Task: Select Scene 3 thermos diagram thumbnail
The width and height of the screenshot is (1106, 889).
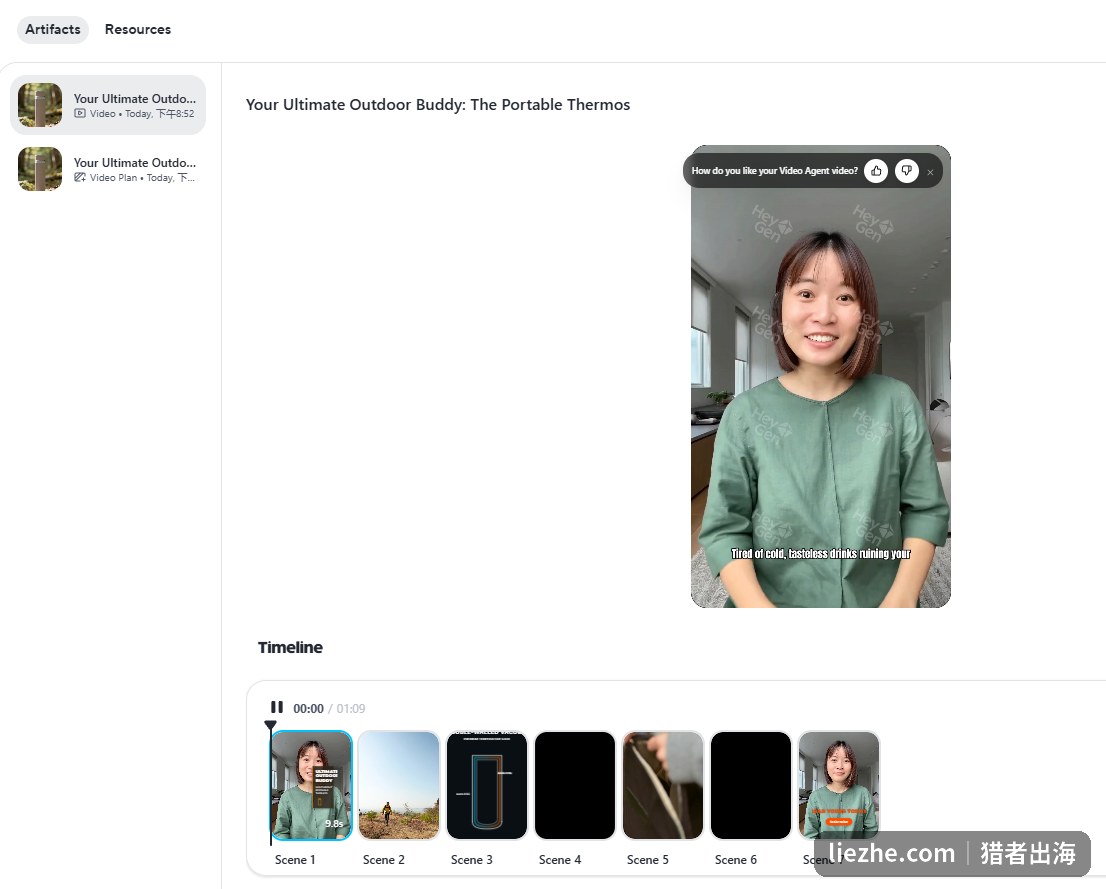Action: [487, 785]
